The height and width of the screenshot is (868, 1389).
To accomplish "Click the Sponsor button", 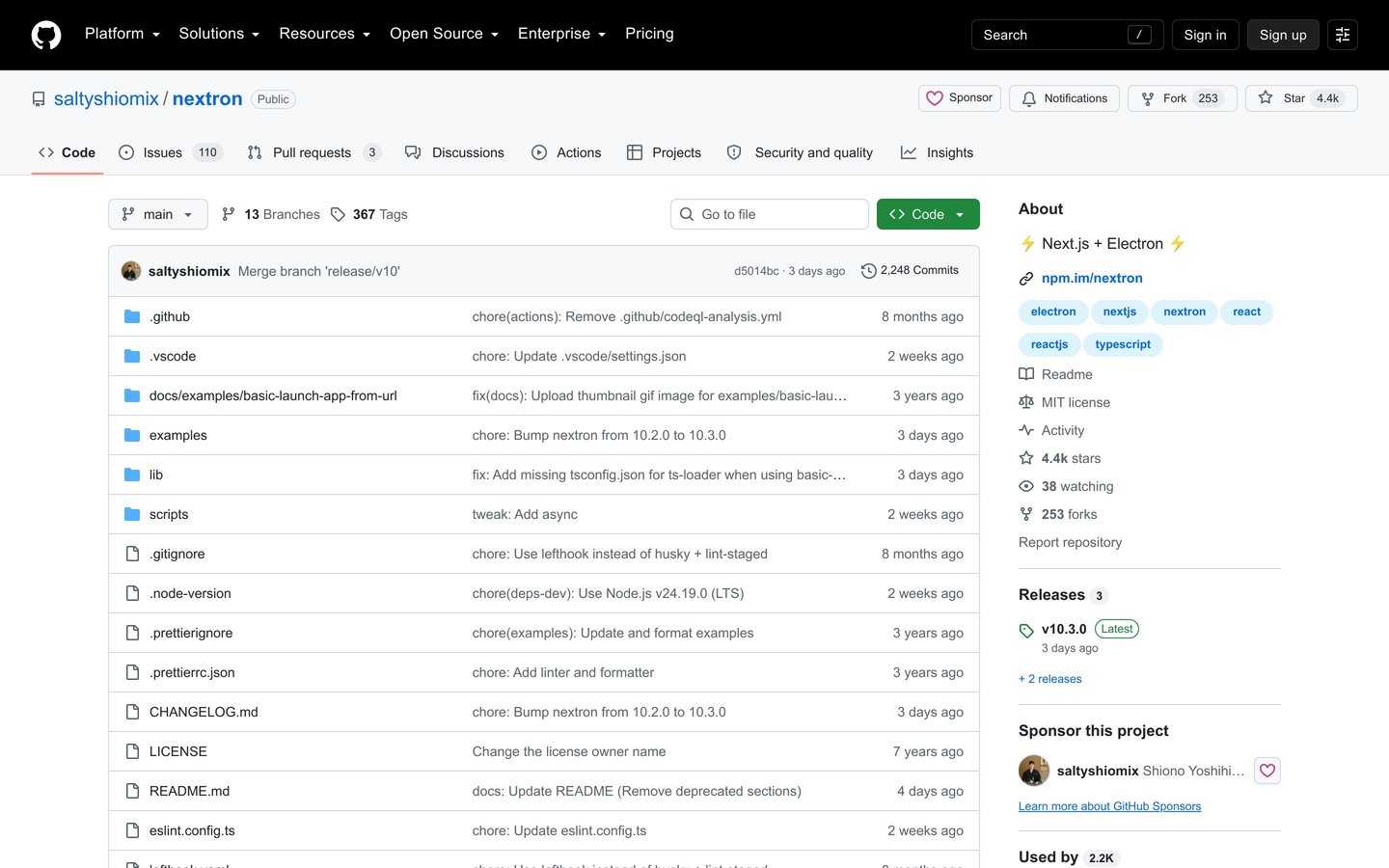I will click(960, 98).
